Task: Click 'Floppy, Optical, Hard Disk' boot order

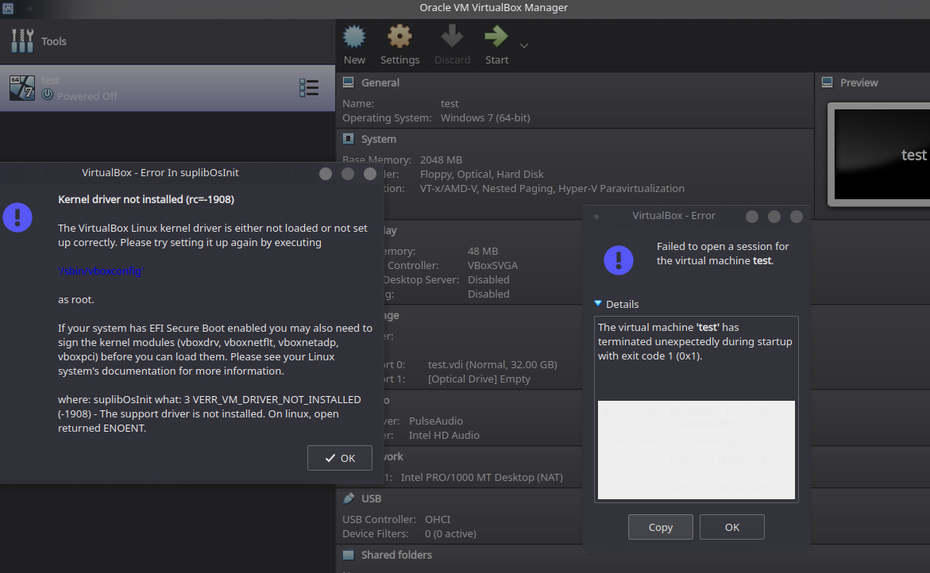Action: (482, 174)
